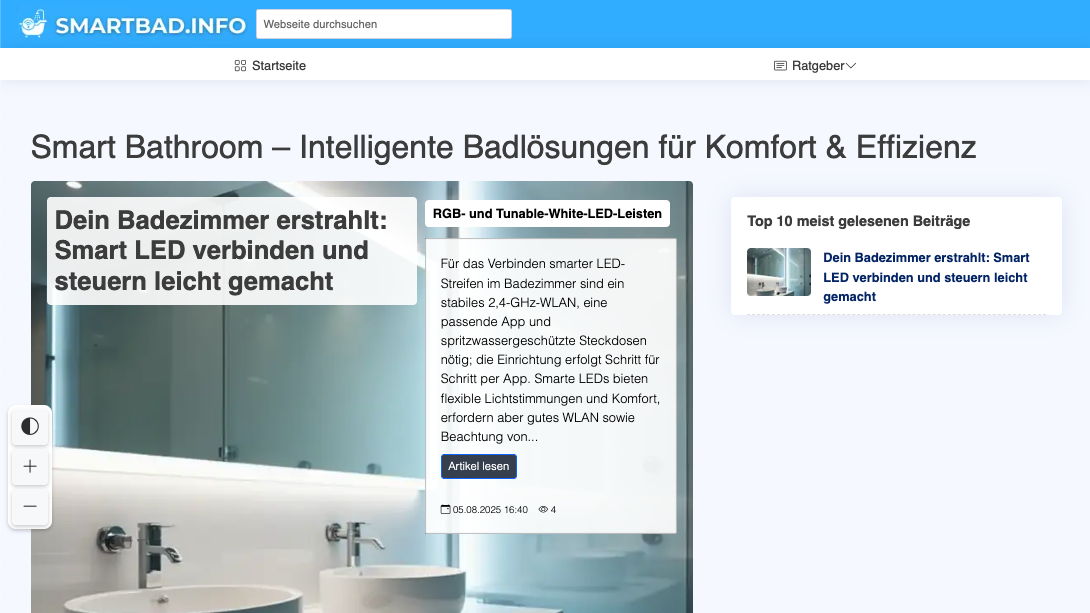
Task: Click the featured Smart LED headline
Action: tap(221, 250)
